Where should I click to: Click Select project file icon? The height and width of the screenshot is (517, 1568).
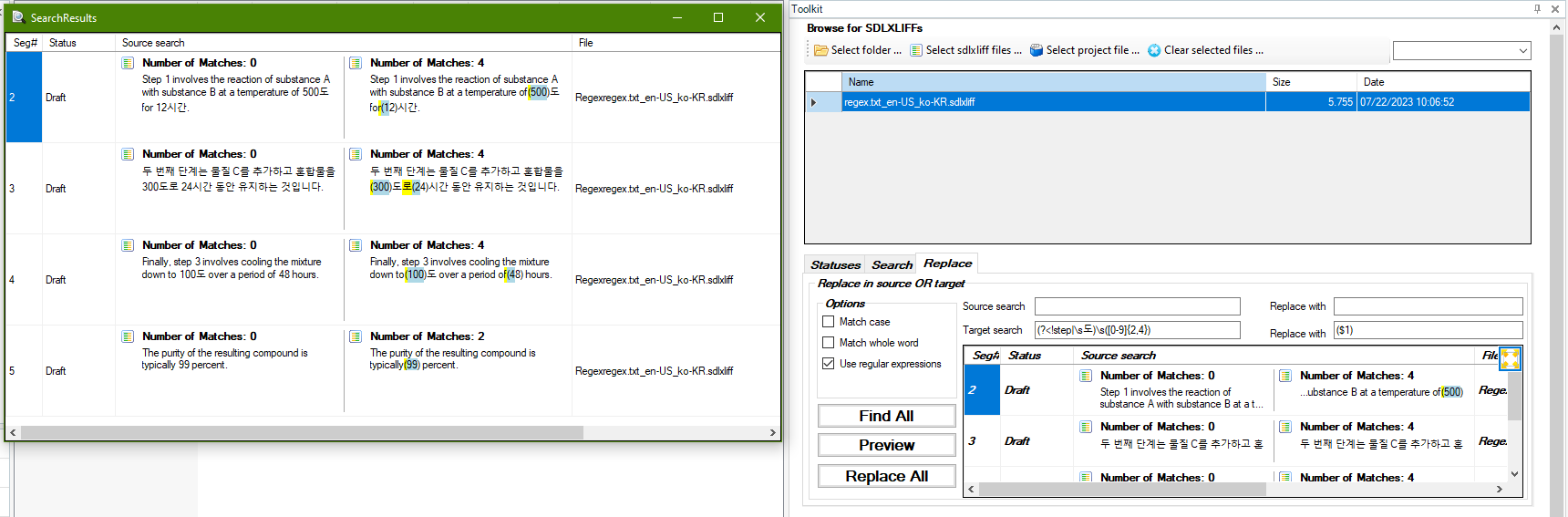(x=1037, y=51)
